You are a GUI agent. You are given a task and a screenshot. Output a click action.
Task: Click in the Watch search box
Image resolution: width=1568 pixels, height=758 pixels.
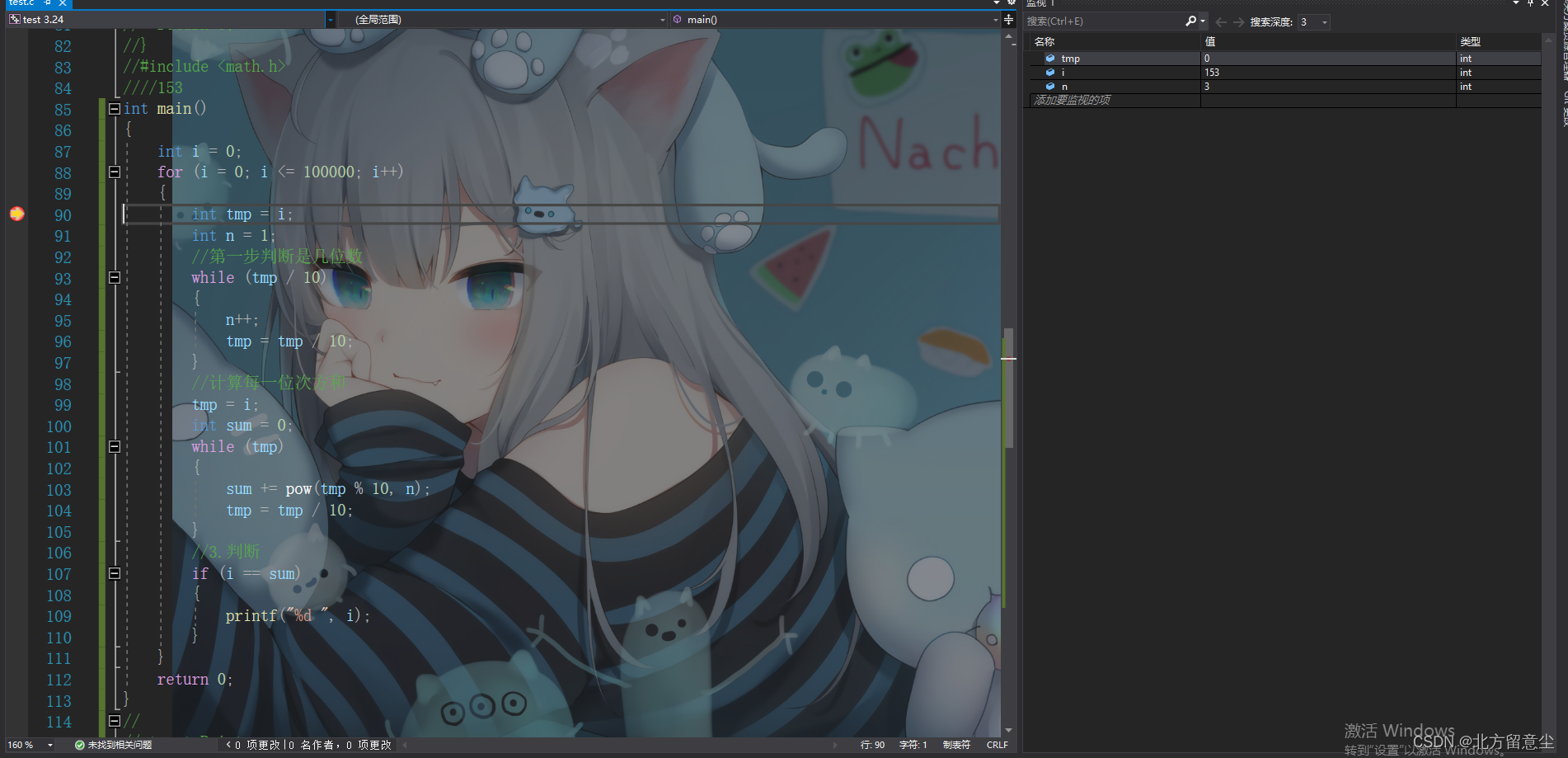1103,21
